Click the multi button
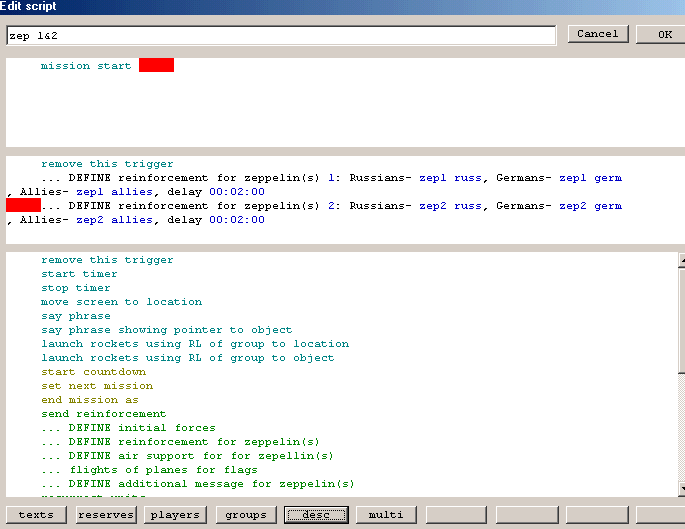Image resolution: width=685 pixels, height=529 pixels. pyautogui.click(x=386, y=515)
